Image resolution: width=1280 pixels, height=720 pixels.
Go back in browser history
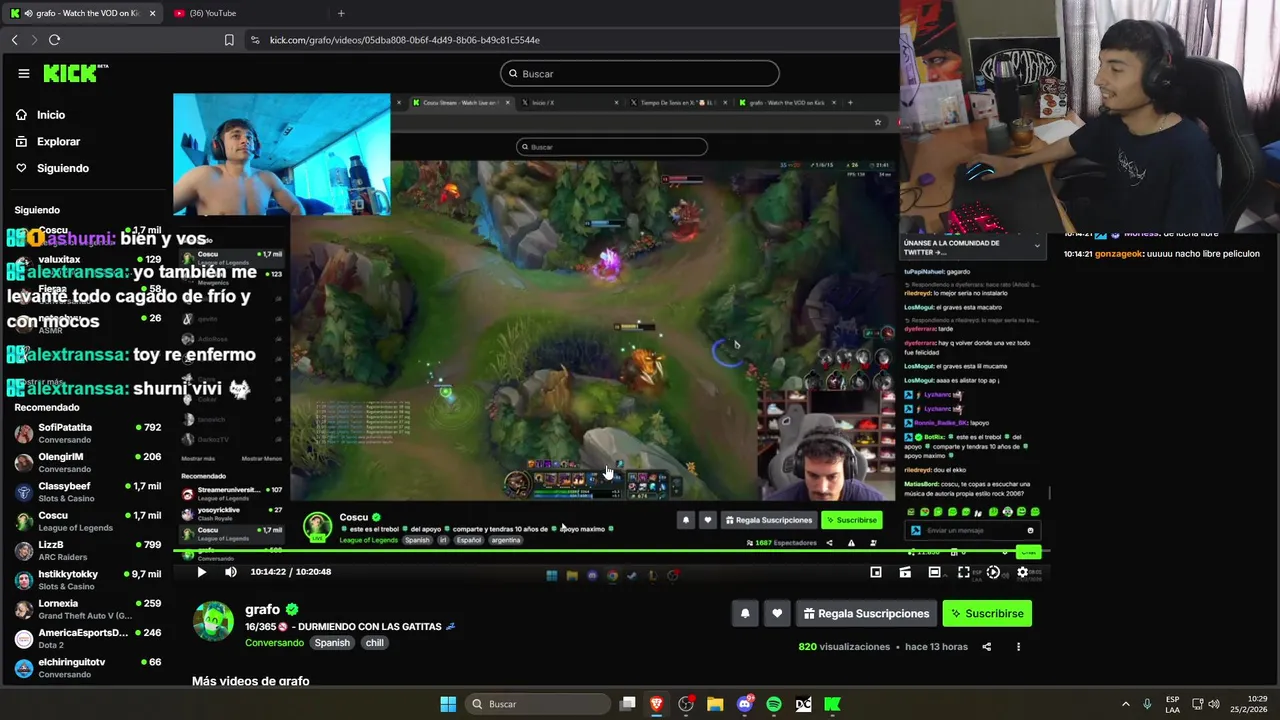point(15,40)
